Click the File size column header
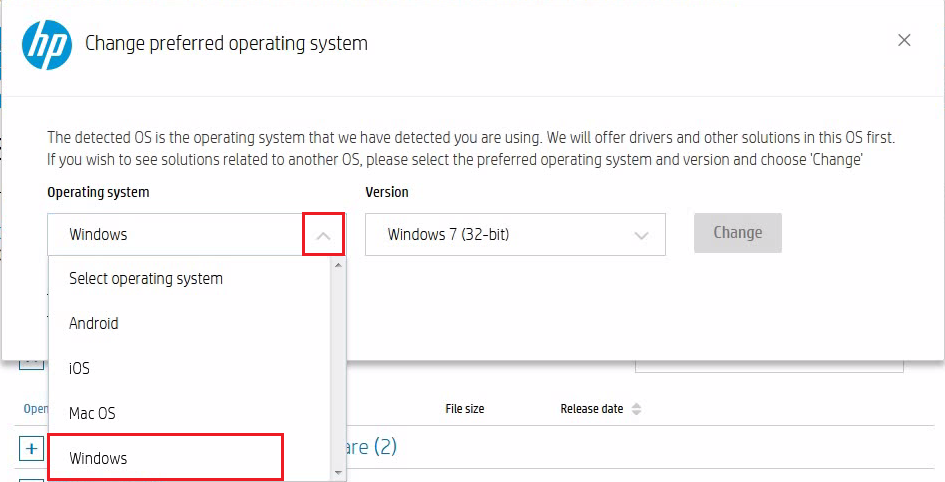 (465, 409)
